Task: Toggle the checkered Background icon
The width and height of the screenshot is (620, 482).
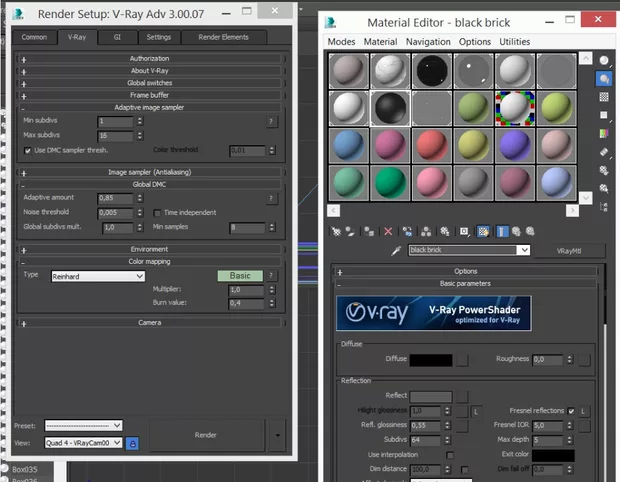Action: pyautogui.click(x=604, y=98)
